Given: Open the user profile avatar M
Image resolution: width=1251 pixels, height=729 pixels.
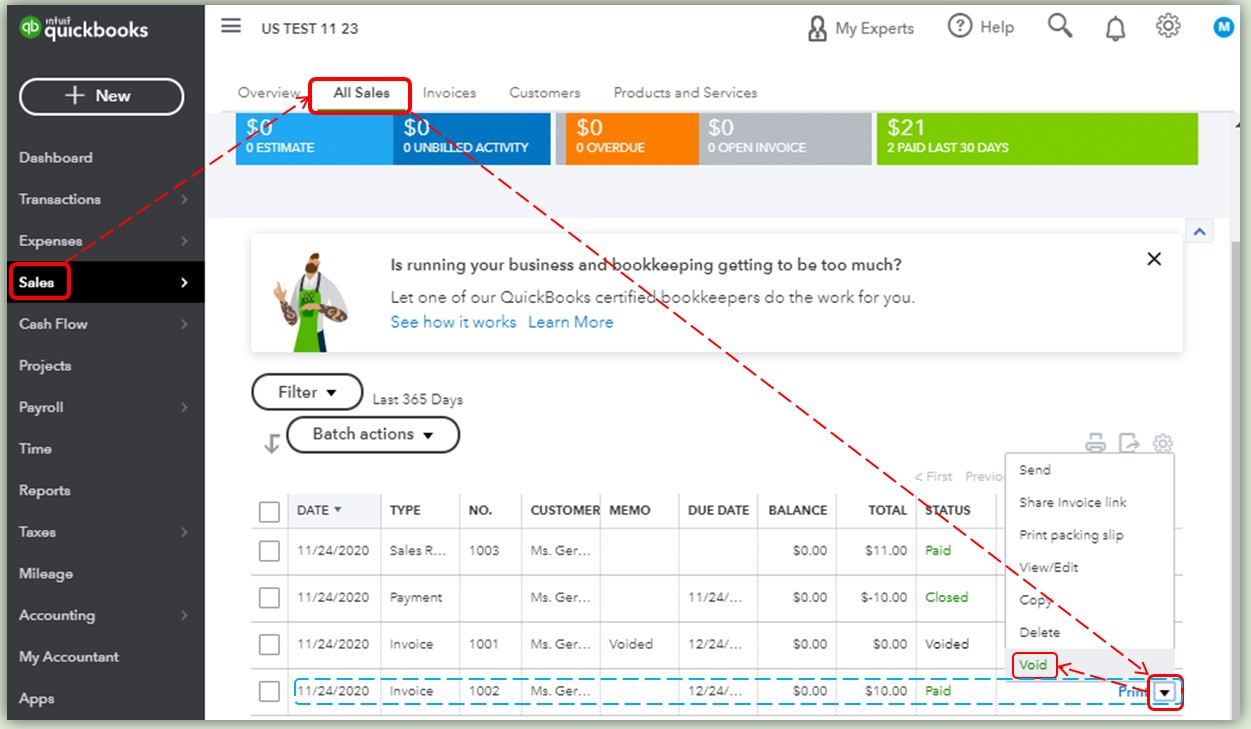Looking at the screenshot, I should point(1224,28).
